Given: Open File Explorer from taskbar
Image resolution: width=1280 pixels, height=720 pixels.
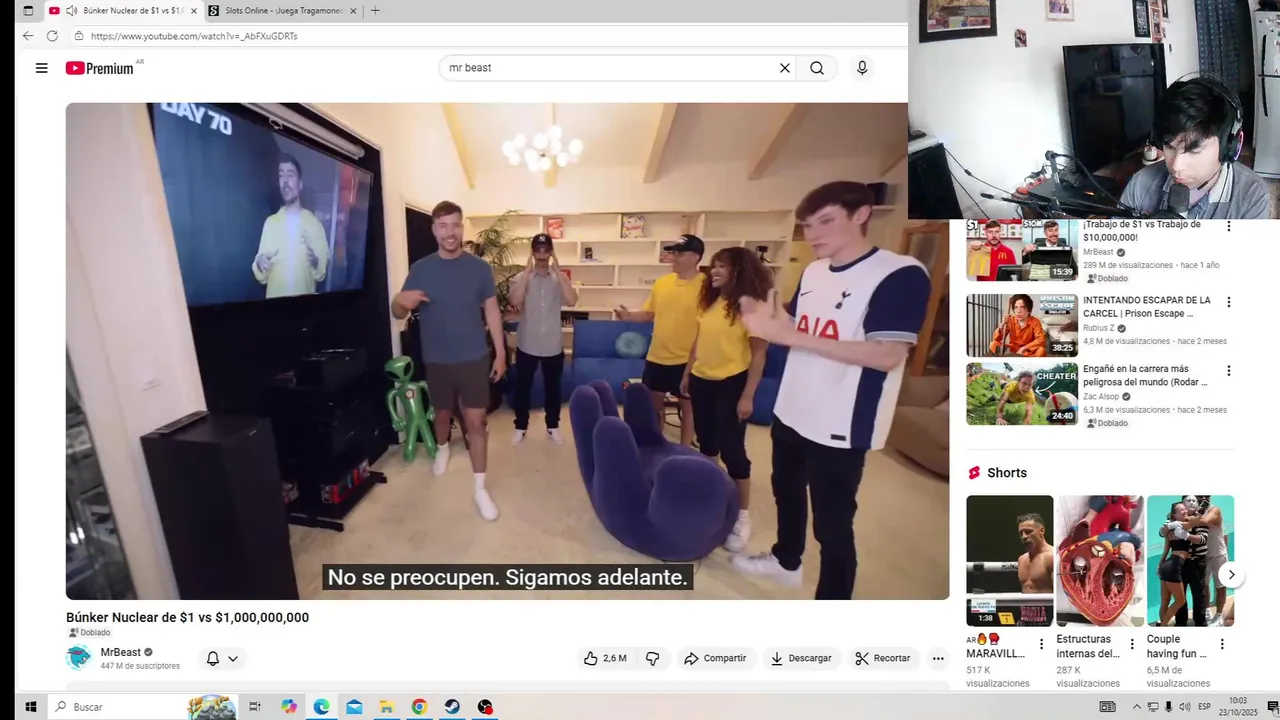Looking at the screenshot, I should (386, 707).
